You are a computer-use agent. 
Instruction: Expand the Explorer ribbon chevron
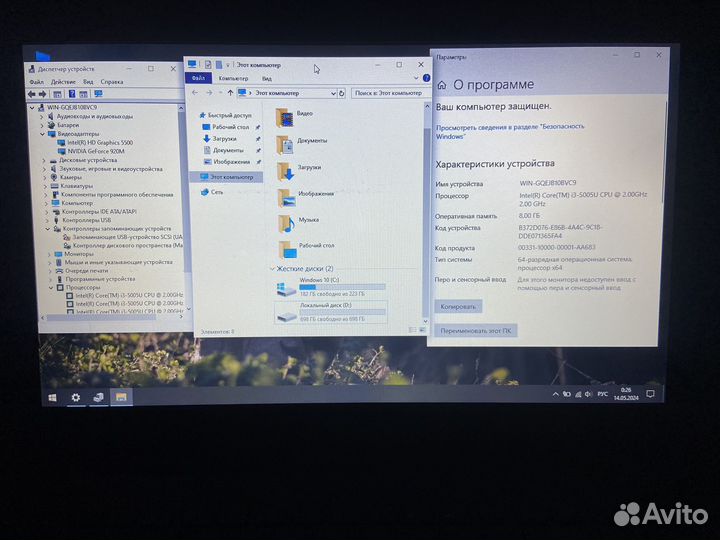416,78
